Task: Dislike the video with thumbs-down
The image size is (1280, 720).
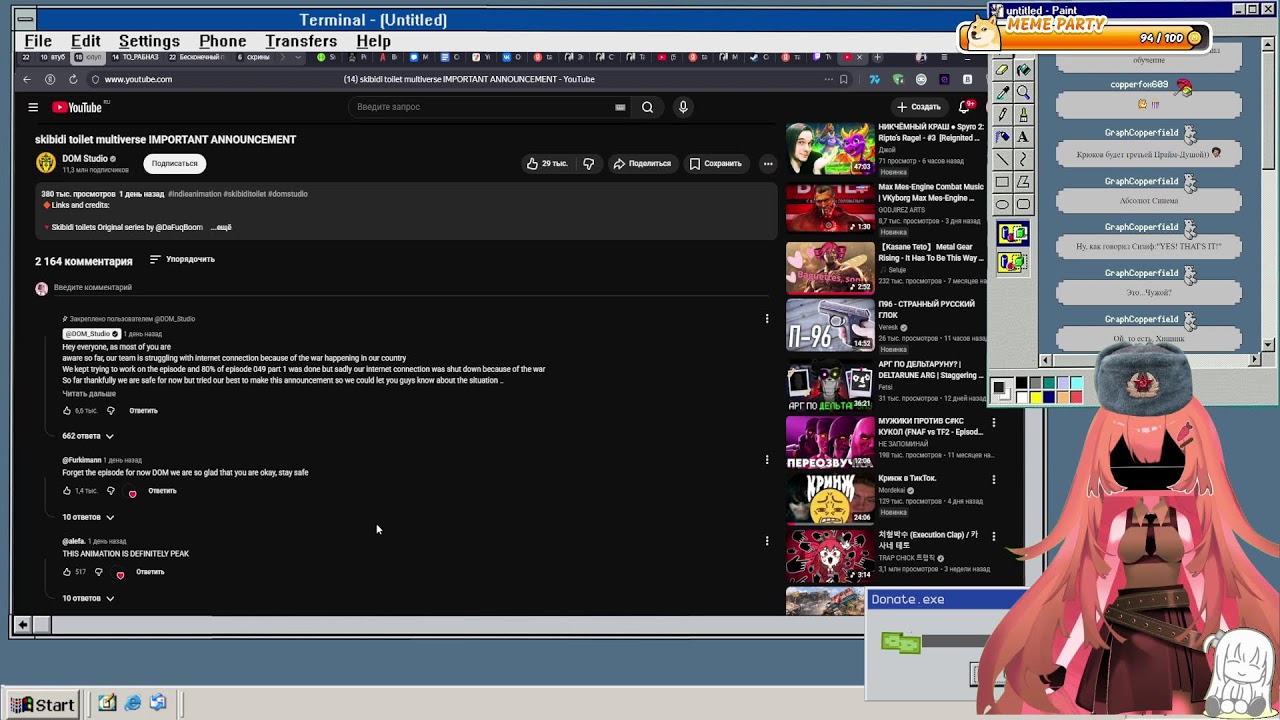Action: [x=588, y=163]
